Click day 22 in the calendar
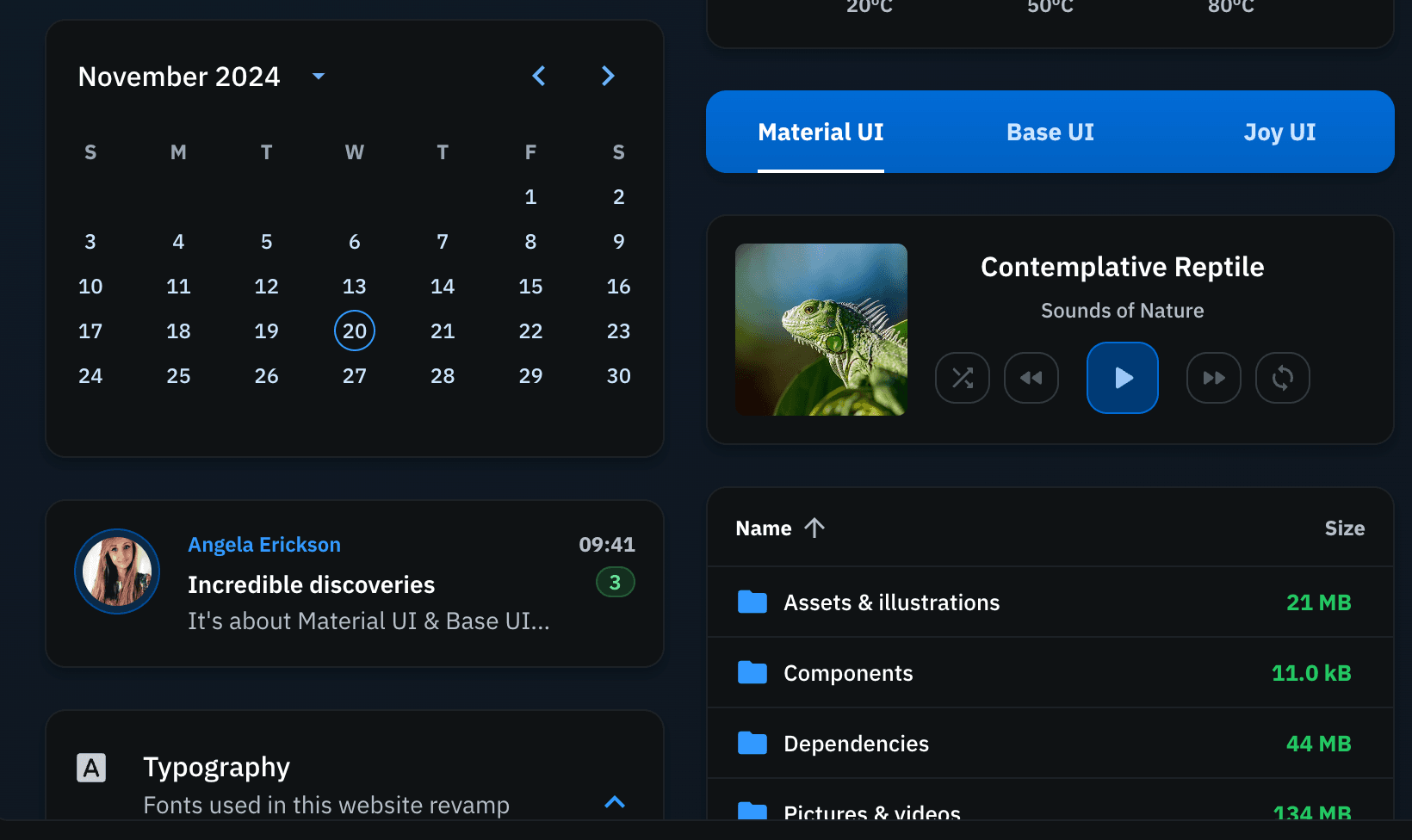The width and height of the screenshot is (1412, 840). [x=530, y=330]
